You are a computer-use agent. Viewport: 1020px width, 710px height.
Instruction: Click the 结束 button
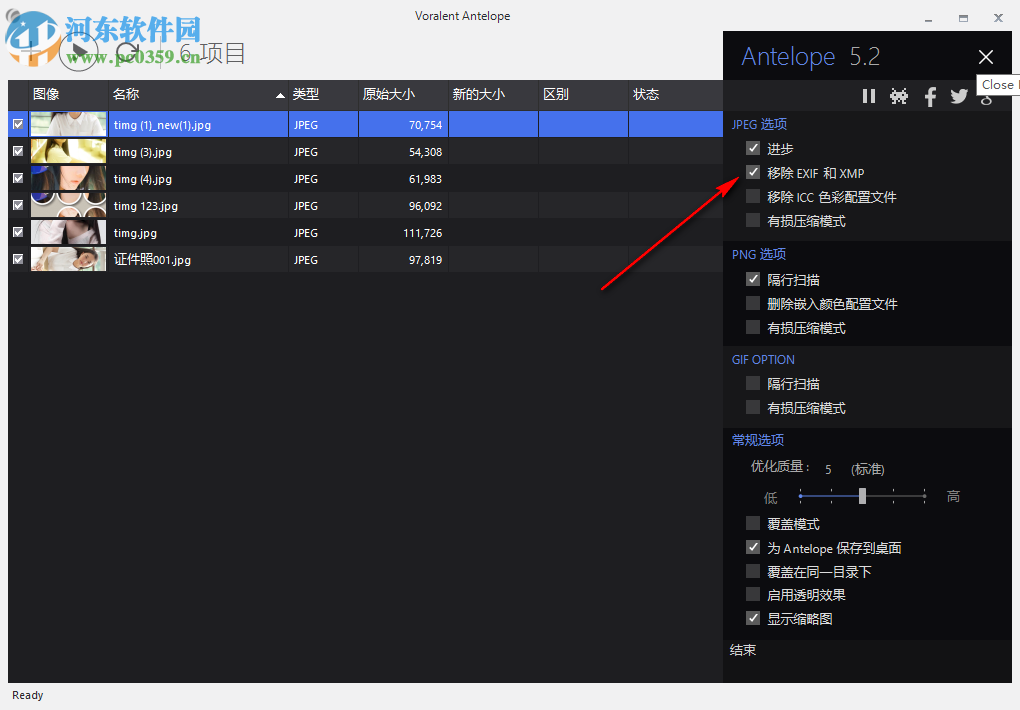click(x=743, y=650)
